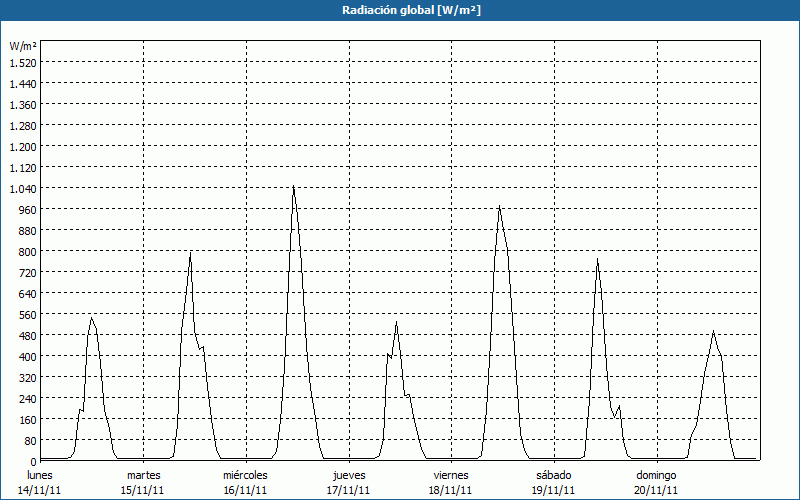The width and height of the screenshot is (800, 500).
Task: Click the "lunes" day label
Action: point(40,475)
